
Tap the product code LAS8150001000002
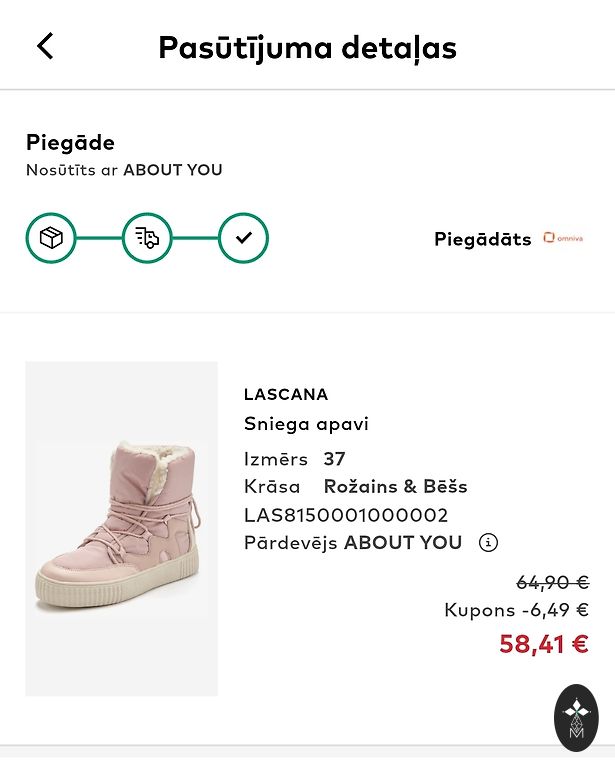point(346,515)
